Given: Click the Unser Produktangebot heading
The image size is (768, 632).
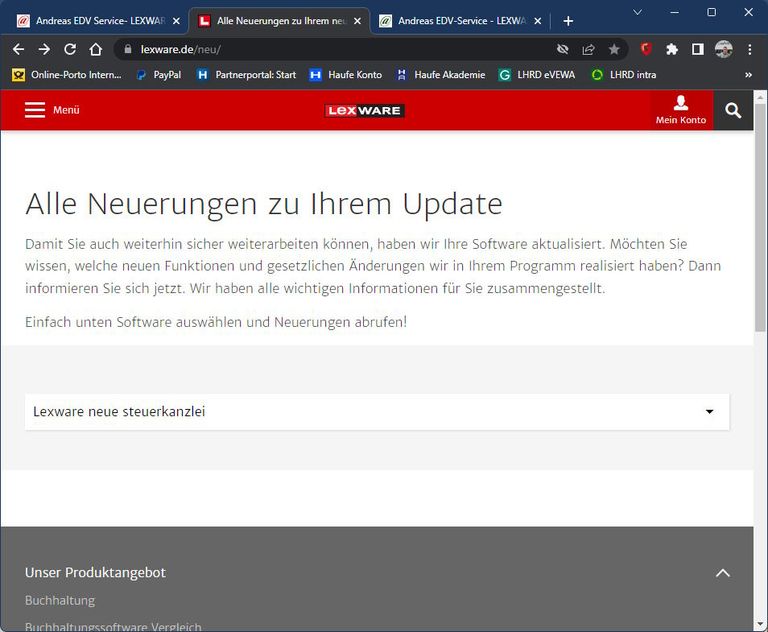Looking at the screenshot, I should click(x=95, y=572).
